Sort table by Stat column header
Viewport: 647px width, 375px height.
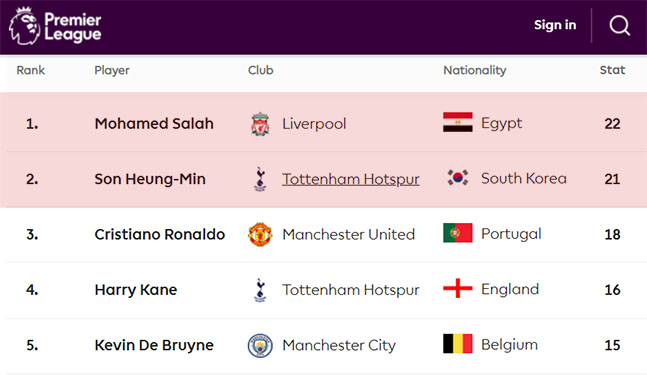(612, 70)
